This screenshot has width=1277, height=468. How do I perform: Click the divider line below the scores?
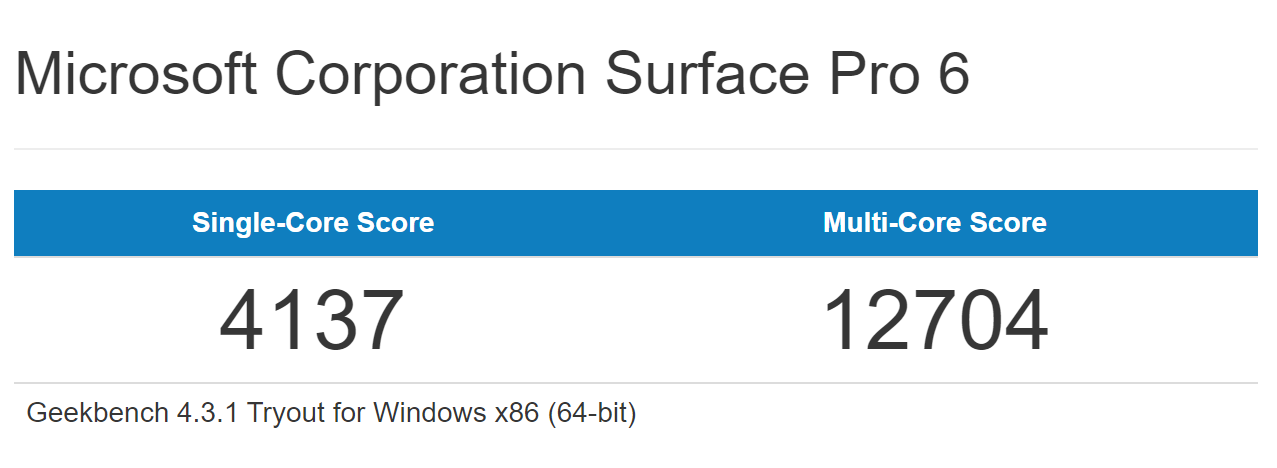(636, 383)
